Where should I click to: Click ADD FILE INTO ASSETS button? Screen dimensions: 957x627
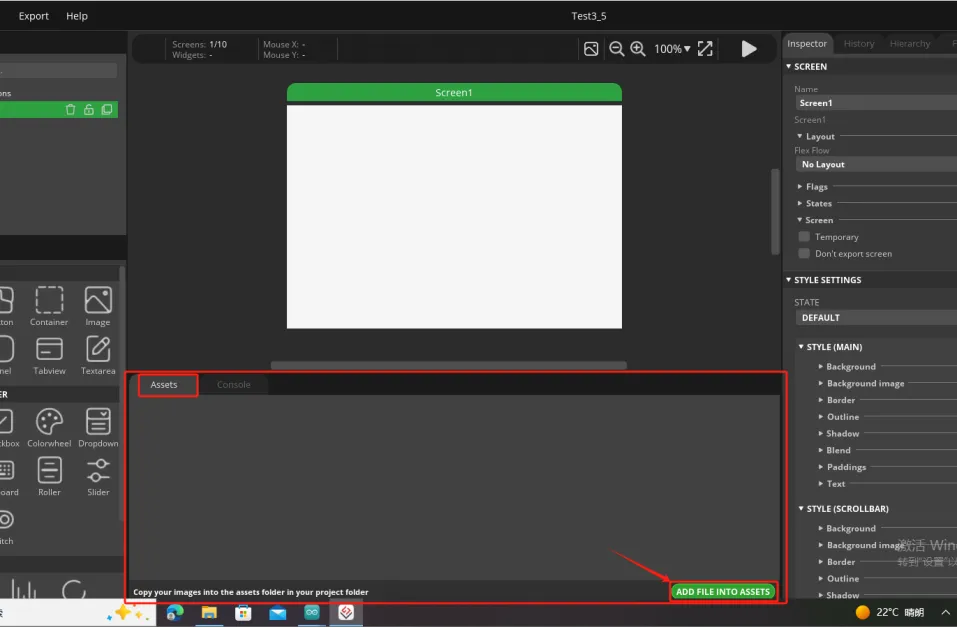pyautogui.click(x=723, y=592)
